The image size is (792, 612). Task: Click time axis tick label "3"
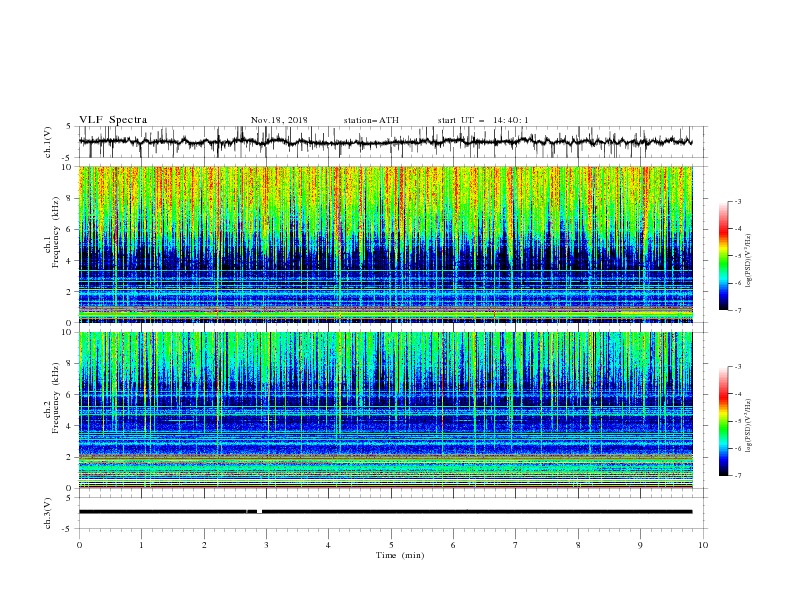(266, 545)
